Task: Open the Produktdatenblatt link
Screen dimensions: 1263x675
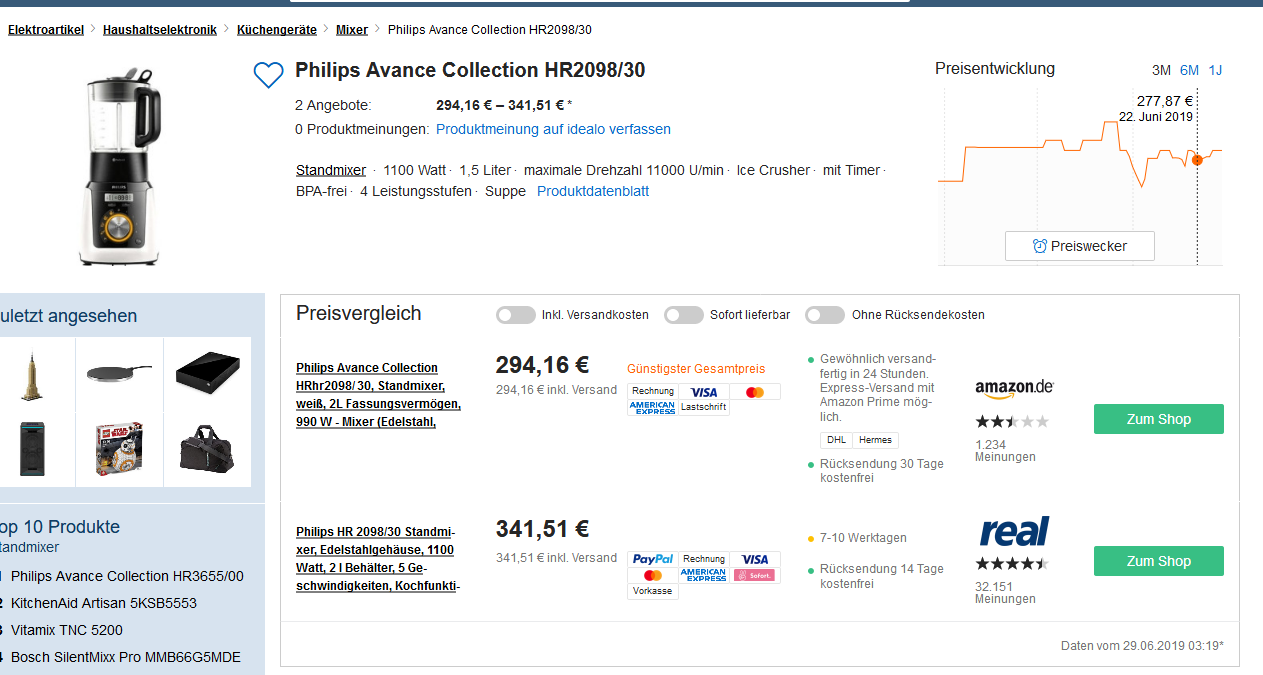Action: coord(593,191)
